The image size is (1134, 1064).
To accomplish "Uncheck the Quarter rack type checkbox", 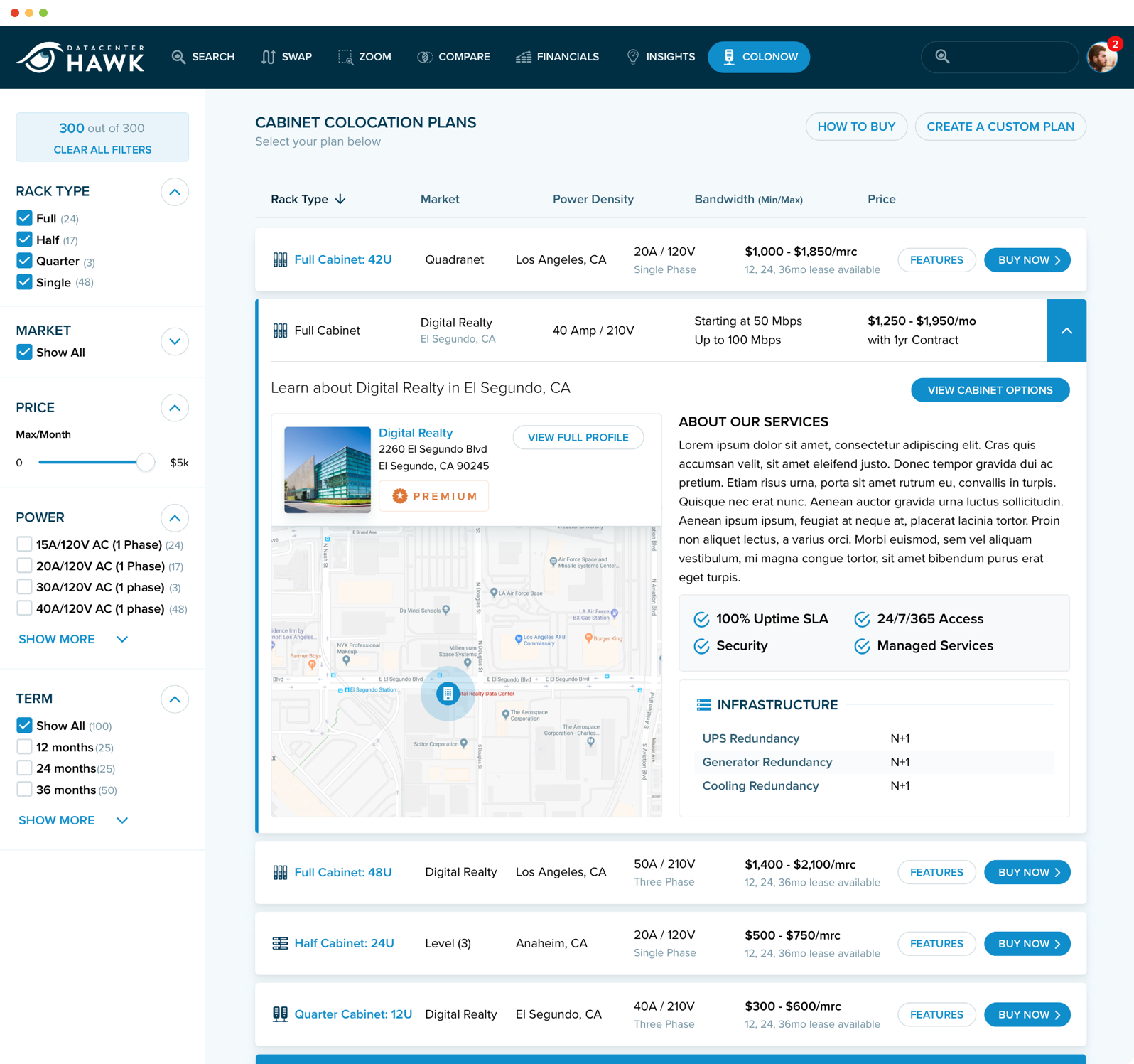I will 24,261.
